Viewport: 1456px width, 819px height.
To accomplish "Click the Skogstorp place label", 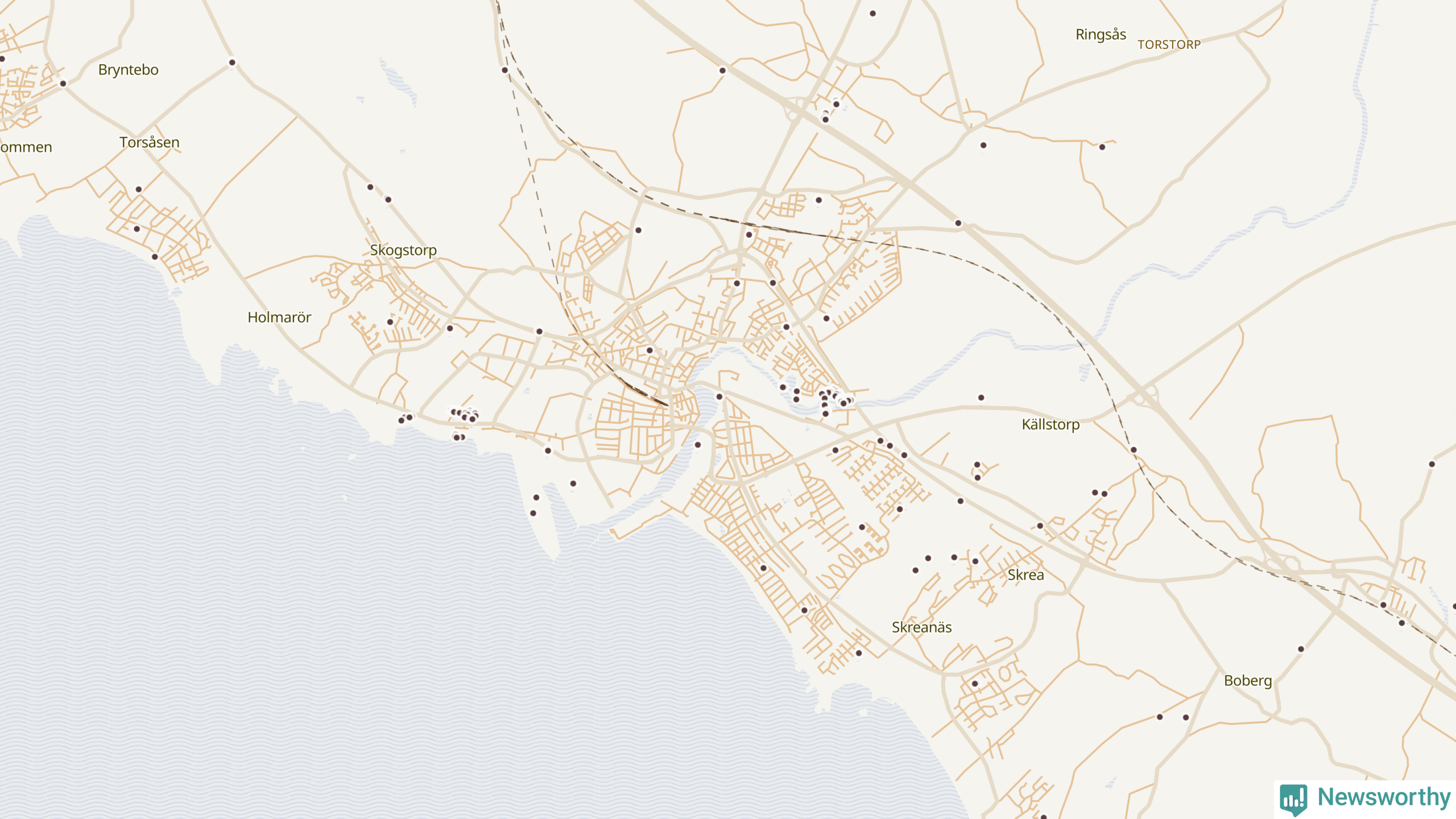I will point(403,250).
